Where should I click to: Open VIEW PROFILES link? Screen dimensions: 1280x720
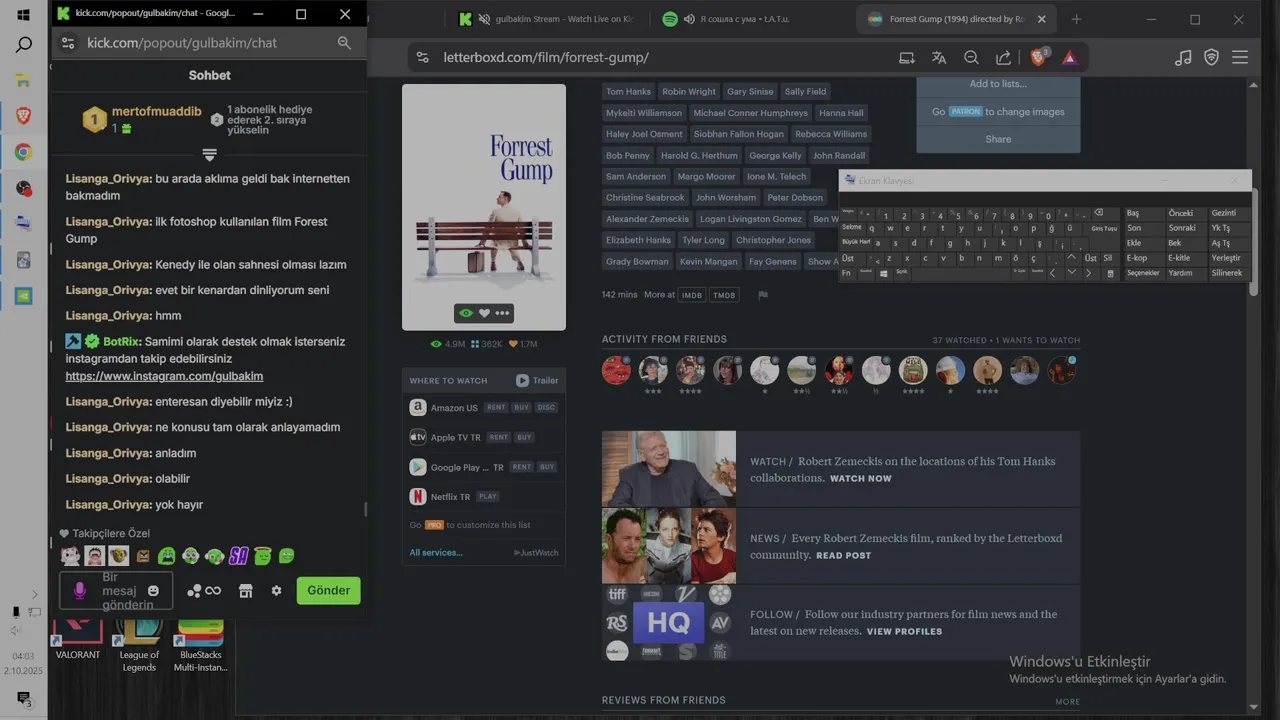904,631
